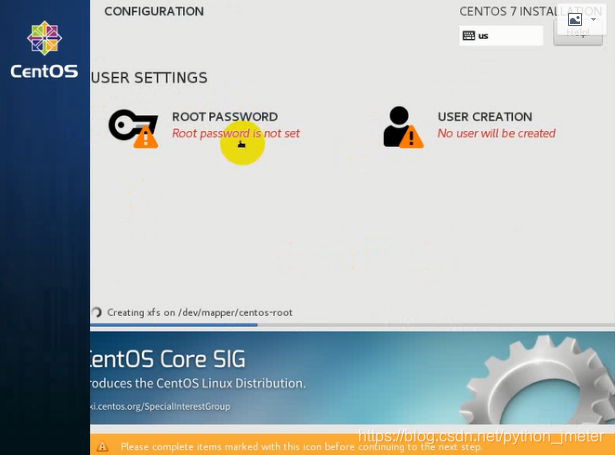Viewport: 615px width, 455px height.
Task: Click 'Please complete items marked' warning message
Action: tap(301, 447)
